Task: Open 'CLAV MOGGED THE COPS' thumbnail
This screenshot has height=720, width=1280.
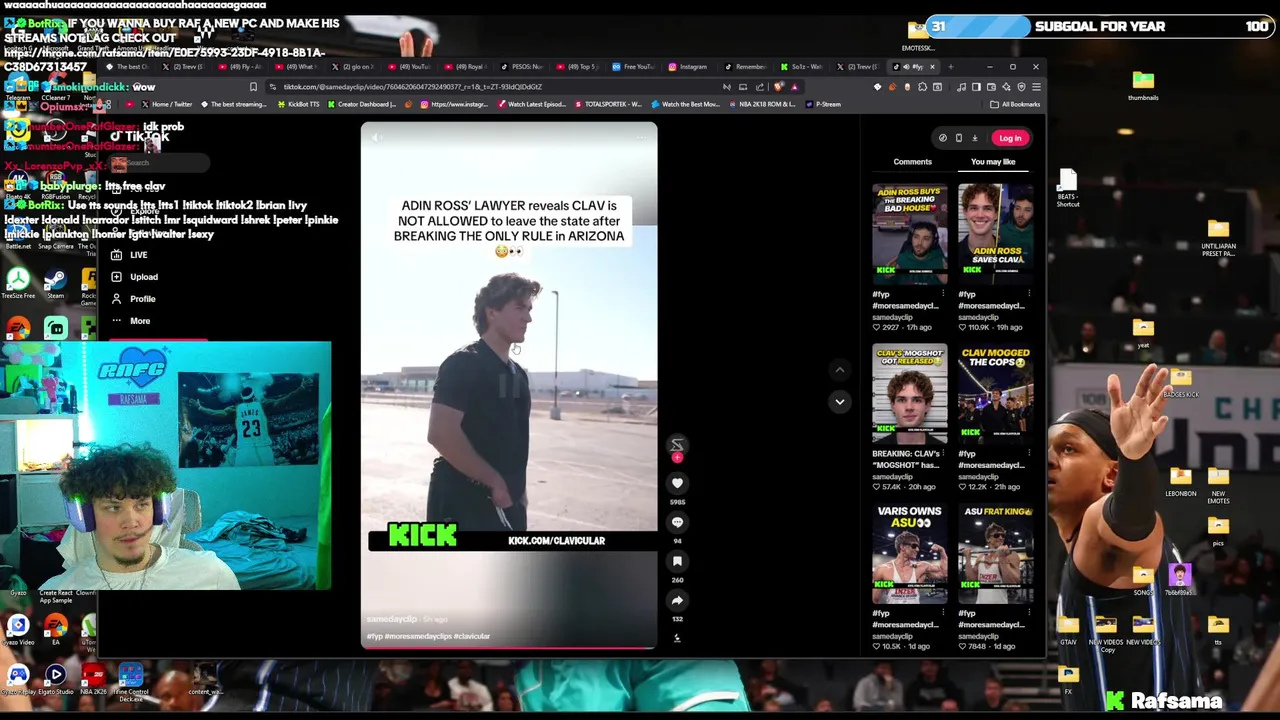Action: [x=995, y=393]
